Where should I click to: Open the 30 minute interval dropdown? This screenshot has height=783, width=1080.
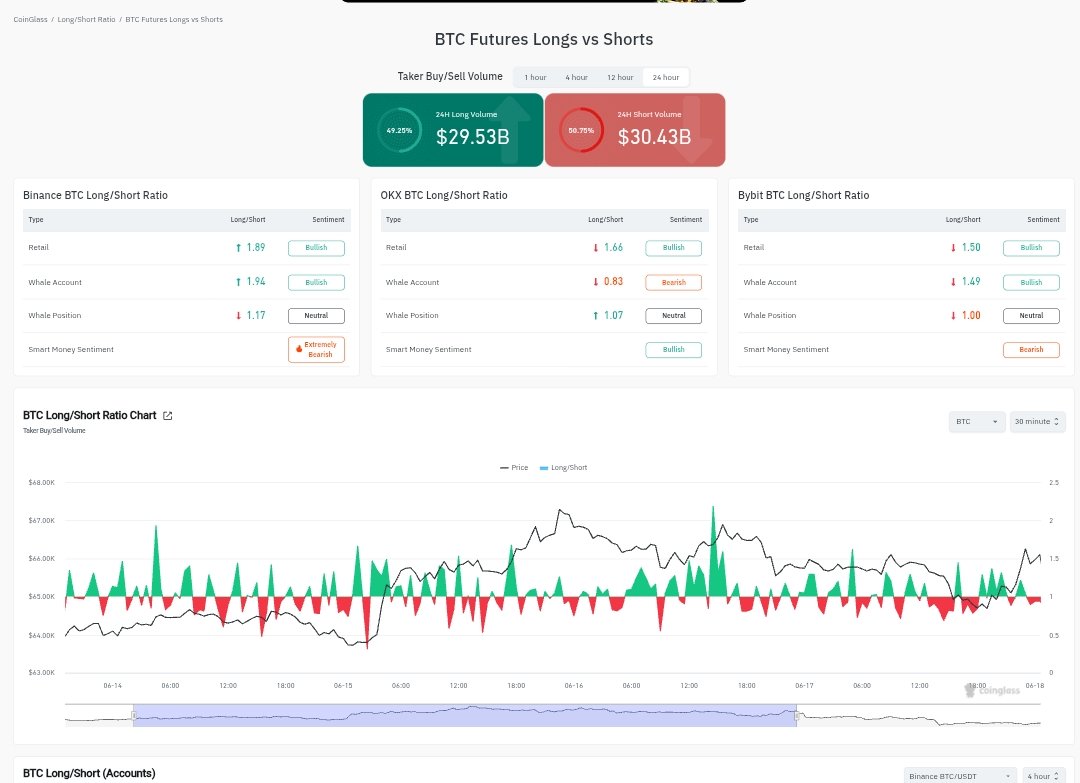tap(1037, 421)
